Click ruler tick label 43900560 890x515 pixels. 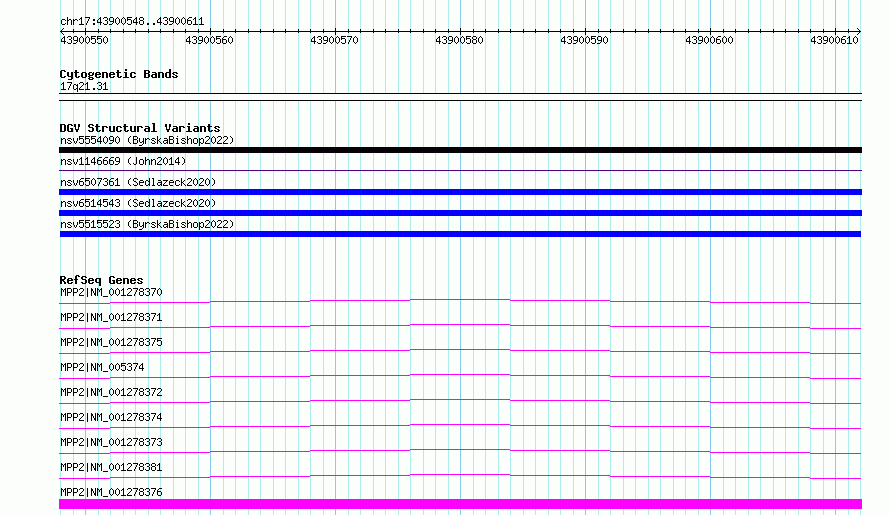(209, 40)
